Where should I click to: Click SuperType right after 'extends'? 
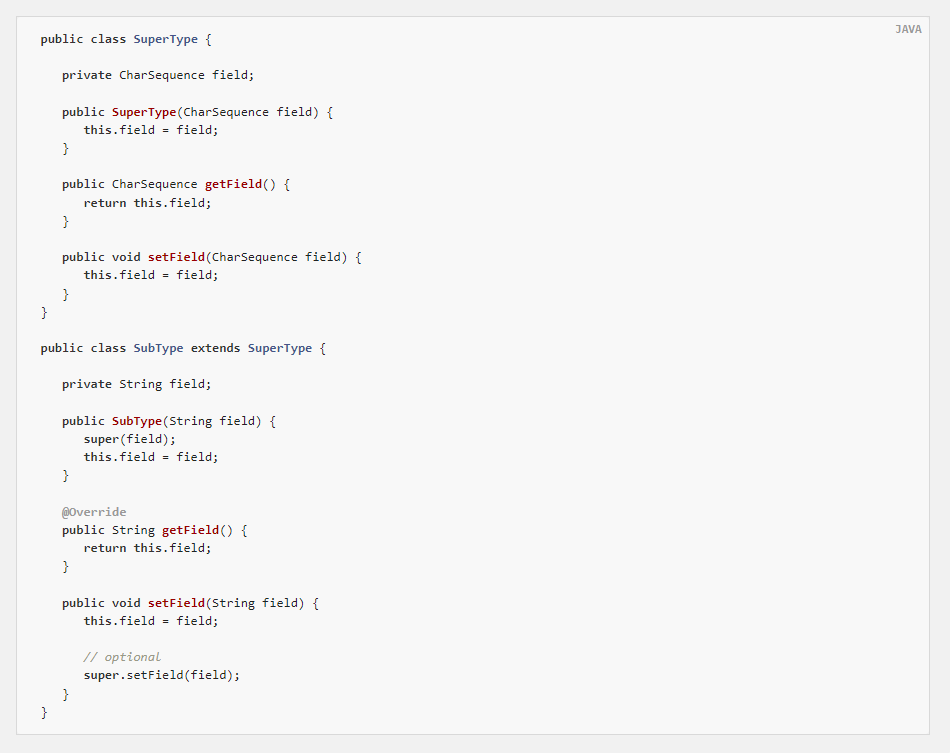point(280,348)
